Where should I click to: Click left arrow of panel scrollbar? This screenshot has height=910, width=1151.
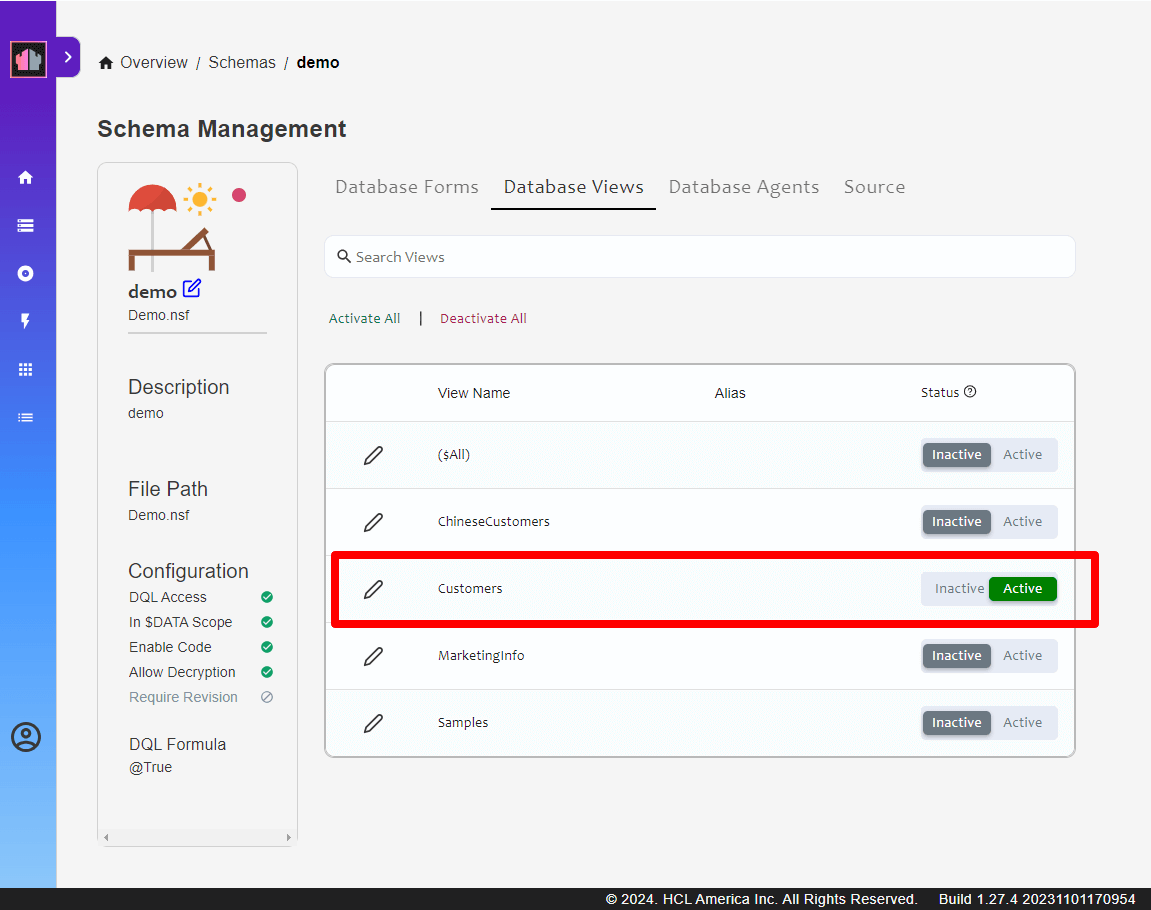(x=106, y=837)
